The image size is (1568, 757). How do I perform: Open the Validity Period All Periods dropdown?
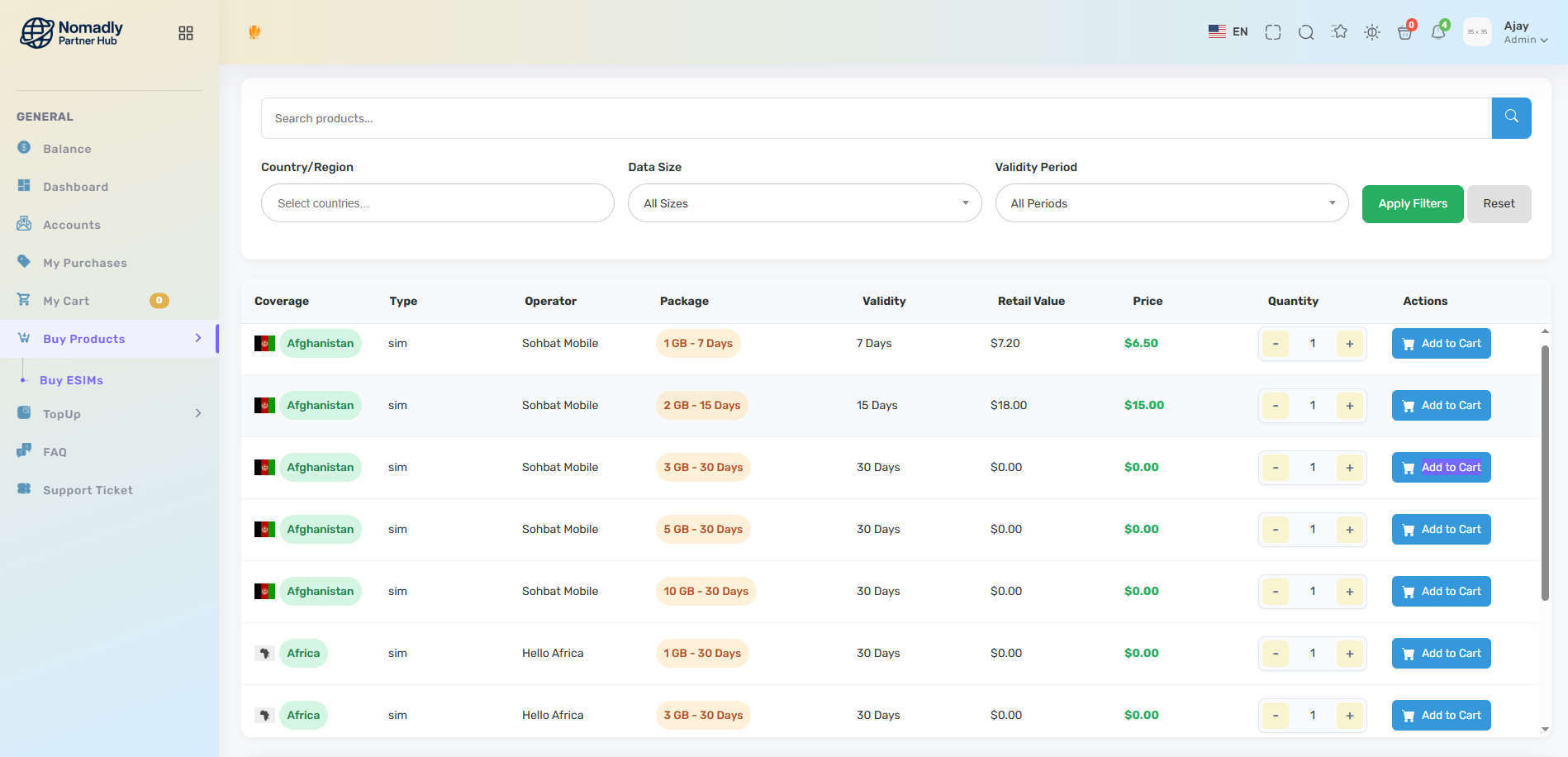[1171, 203]
